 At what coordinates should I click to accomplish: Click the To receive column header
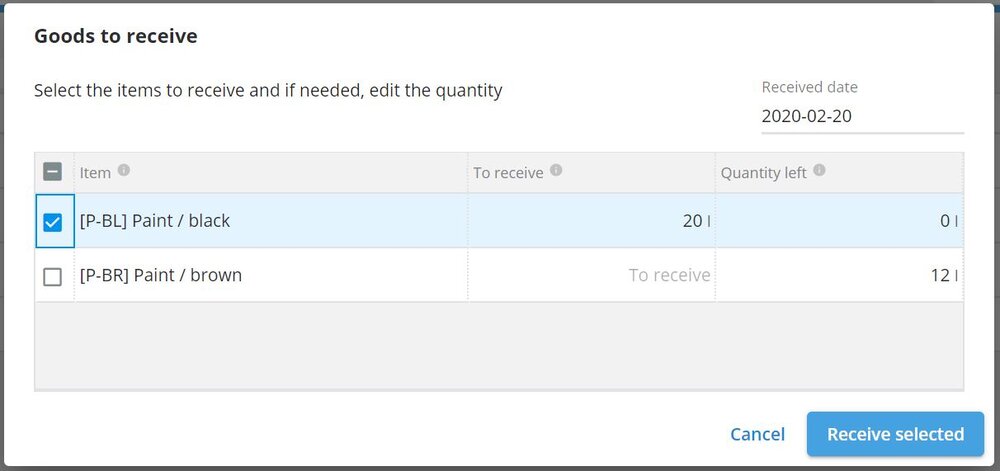(x=508, y=173)
